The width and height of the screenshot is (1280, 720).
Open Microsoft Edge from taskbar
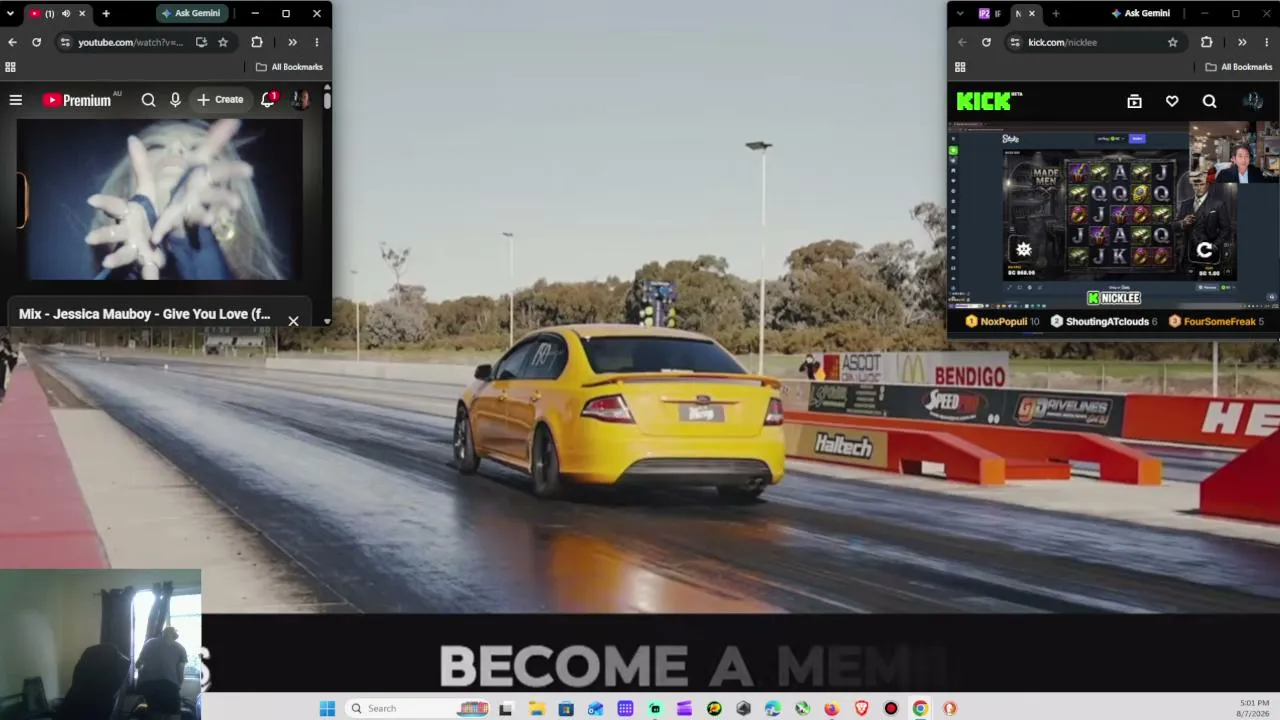click(773, 708)
